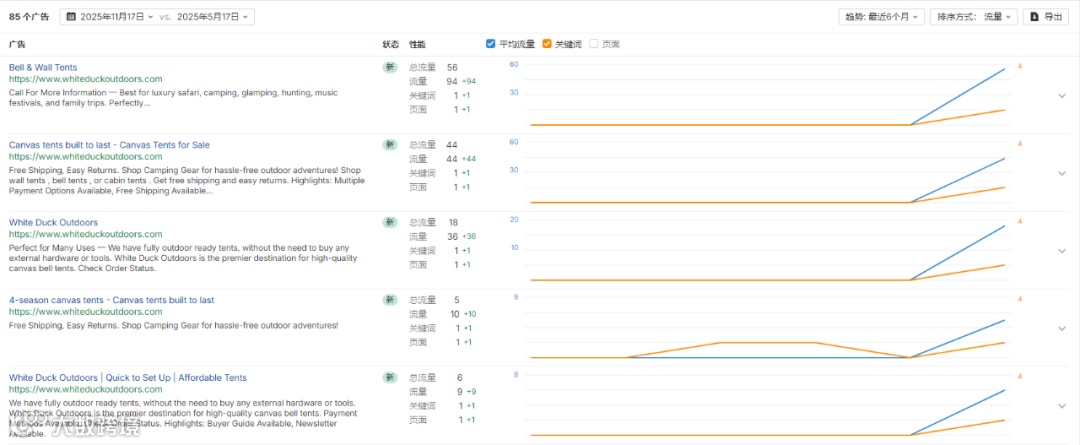
Task: Click the export file icon
Action: pos(1035,17)
